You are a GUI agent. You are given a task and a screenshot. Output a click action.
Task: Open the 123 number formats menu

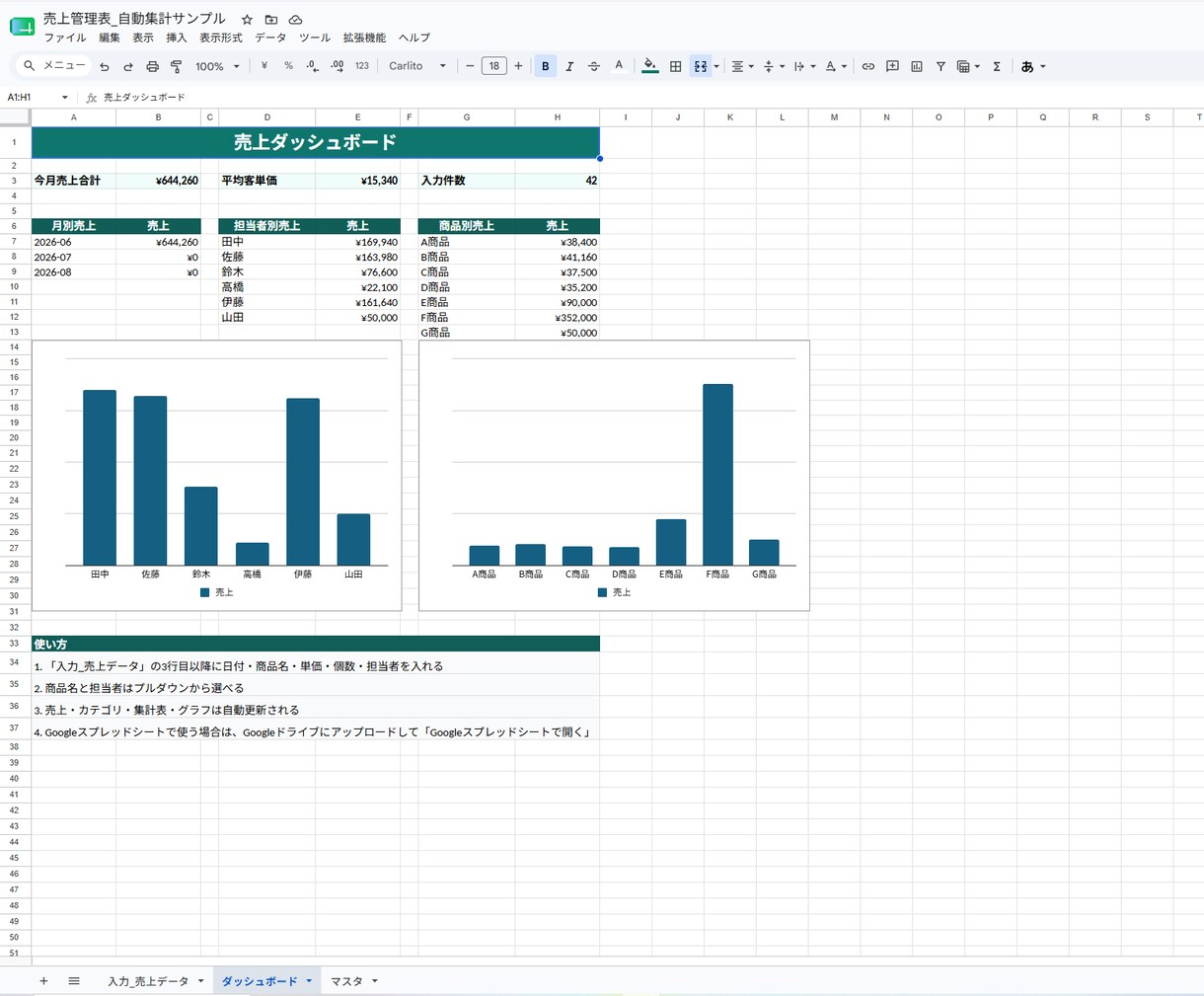tap(362, 66)
